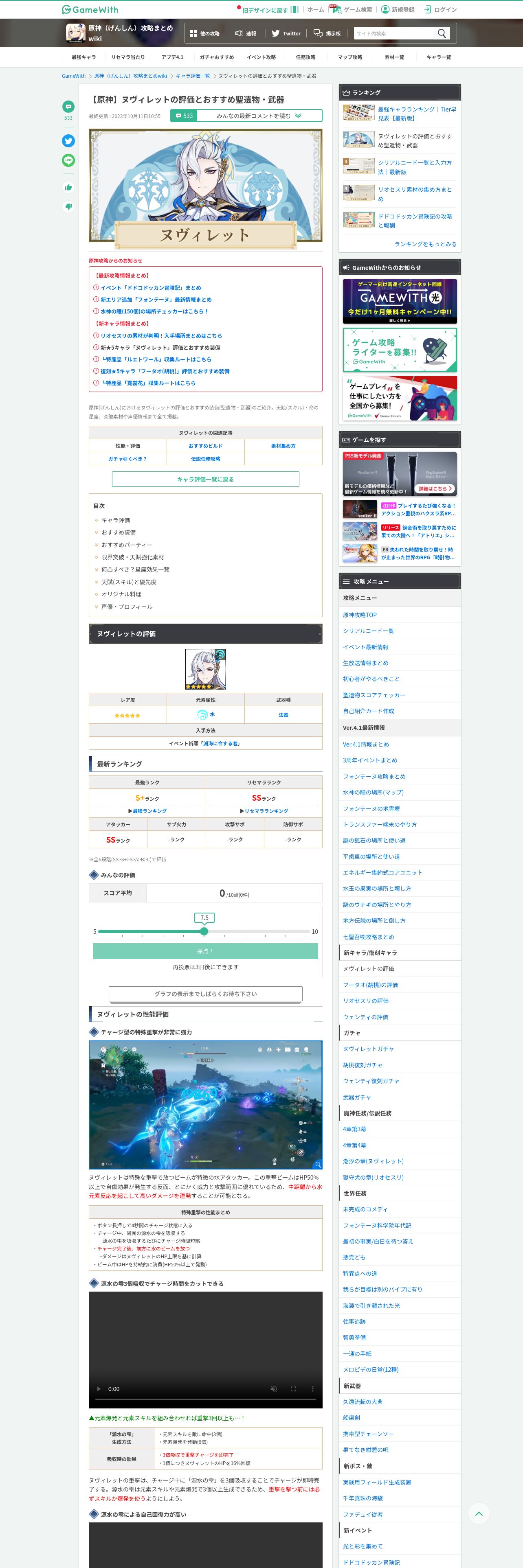The width and height of the screenshot is (523, 1568).
Task: Open the 掲示板 bulletin board
Action: pos(327,33)
